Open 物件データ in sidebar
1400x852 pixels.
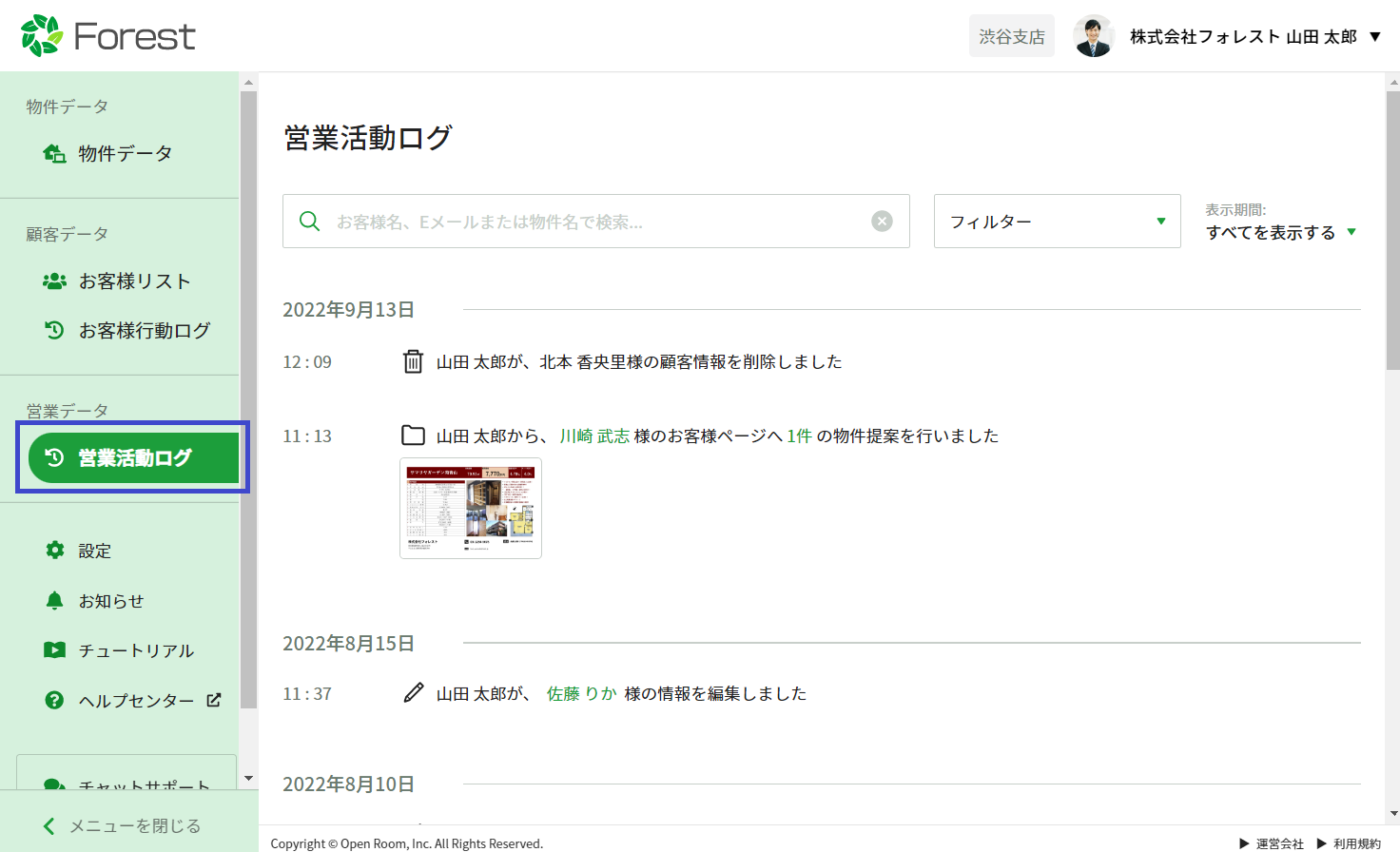(124, 153)
